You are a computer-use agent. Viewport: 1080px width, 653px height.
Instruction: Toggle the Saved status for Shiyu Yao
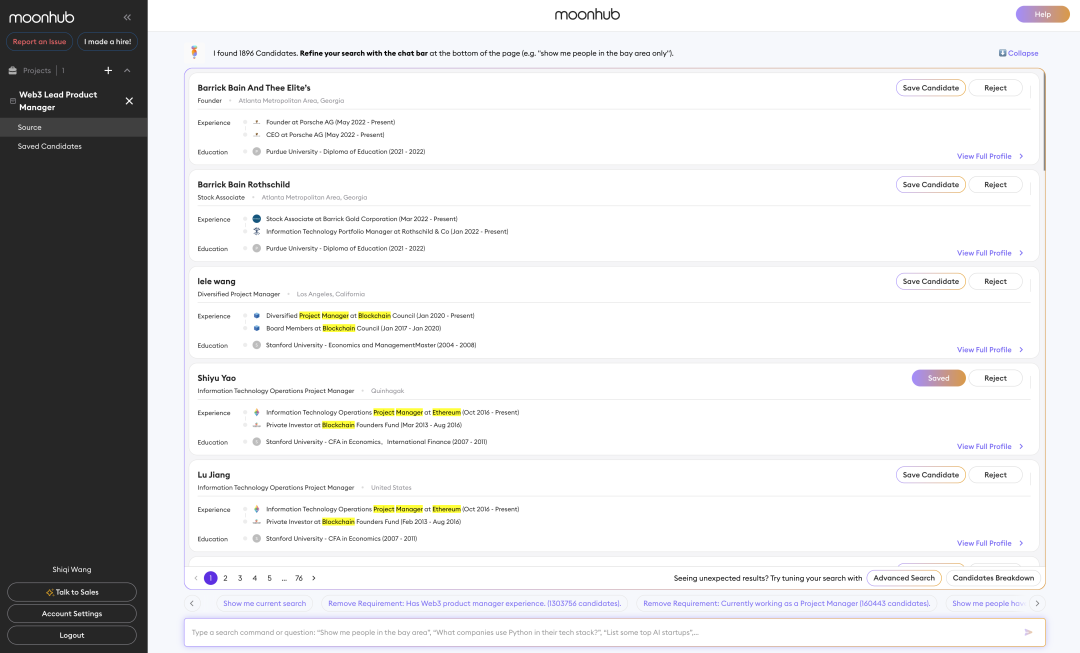(938, 378)
